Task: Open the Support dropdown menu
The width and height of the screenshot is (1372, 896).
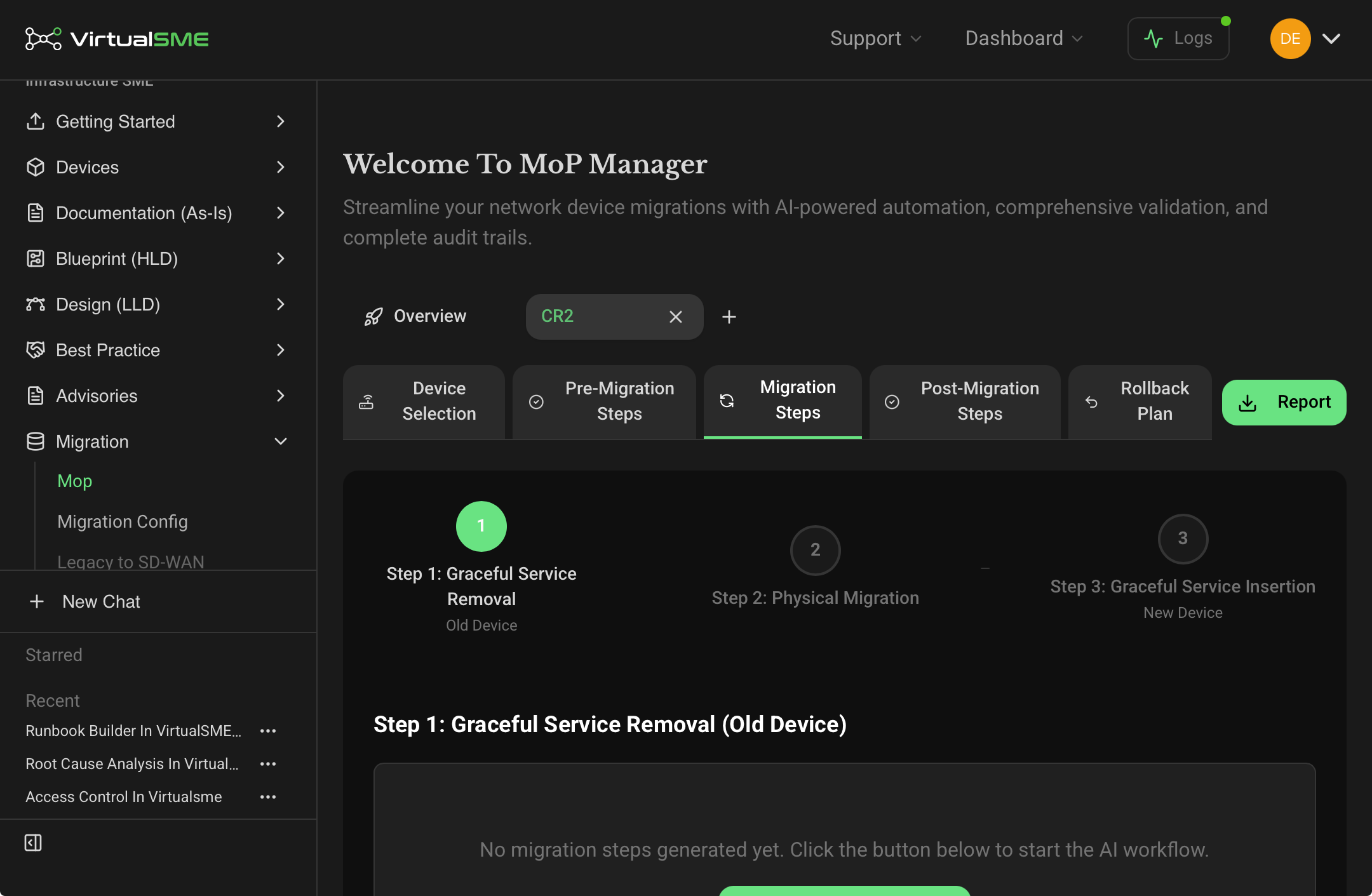Action: pyautogui.click(x=876, y=38)
